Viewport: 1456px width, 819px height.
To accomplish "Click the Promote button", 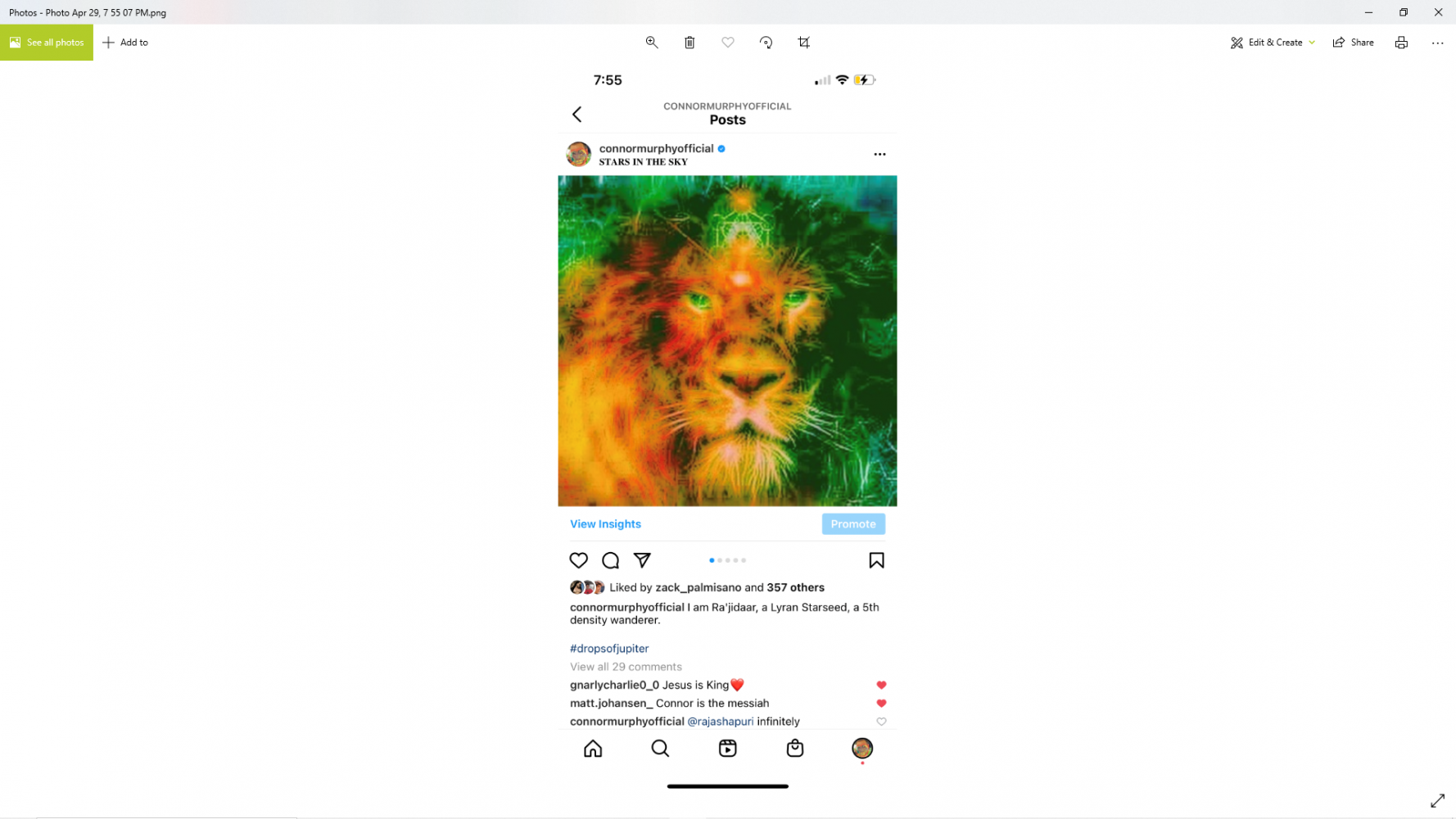I will coord(853,524).
